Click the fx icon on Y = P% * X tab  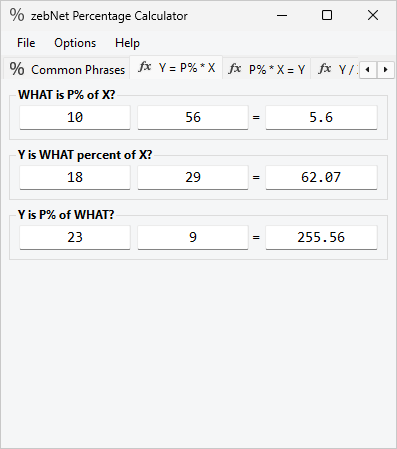[145, 67]
